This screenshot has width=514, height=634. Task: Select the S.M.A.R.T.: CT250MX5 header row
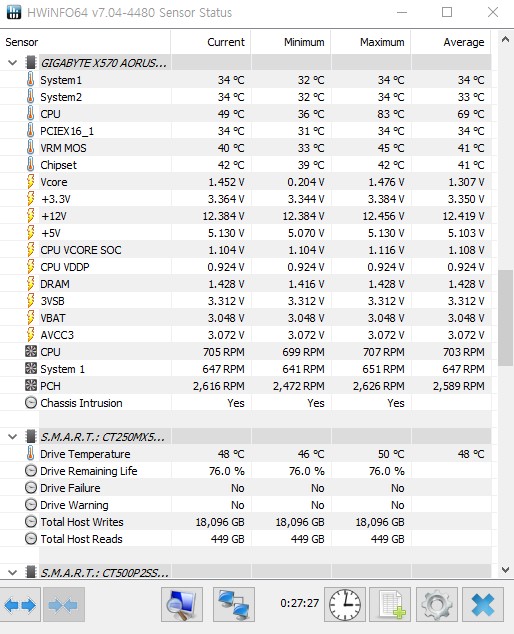245,437
